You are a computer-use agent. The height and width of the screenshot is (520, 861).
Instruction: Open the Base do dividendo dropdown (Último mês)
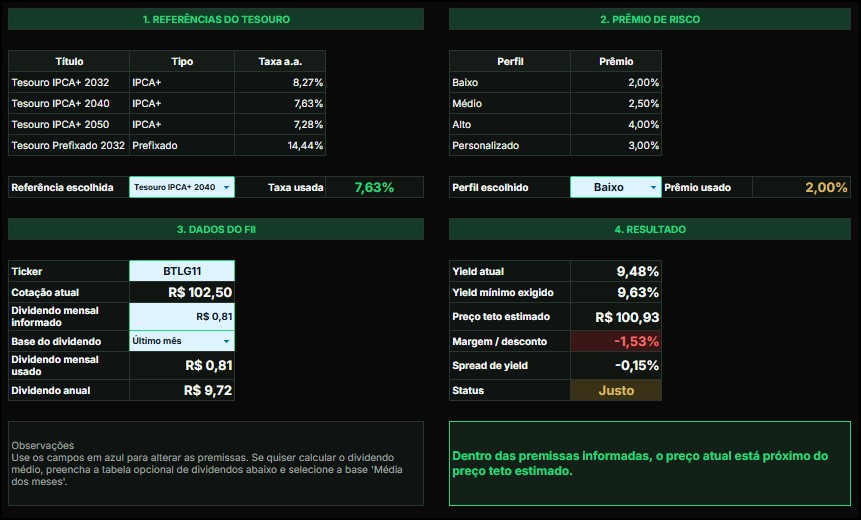tap(182, 341)
